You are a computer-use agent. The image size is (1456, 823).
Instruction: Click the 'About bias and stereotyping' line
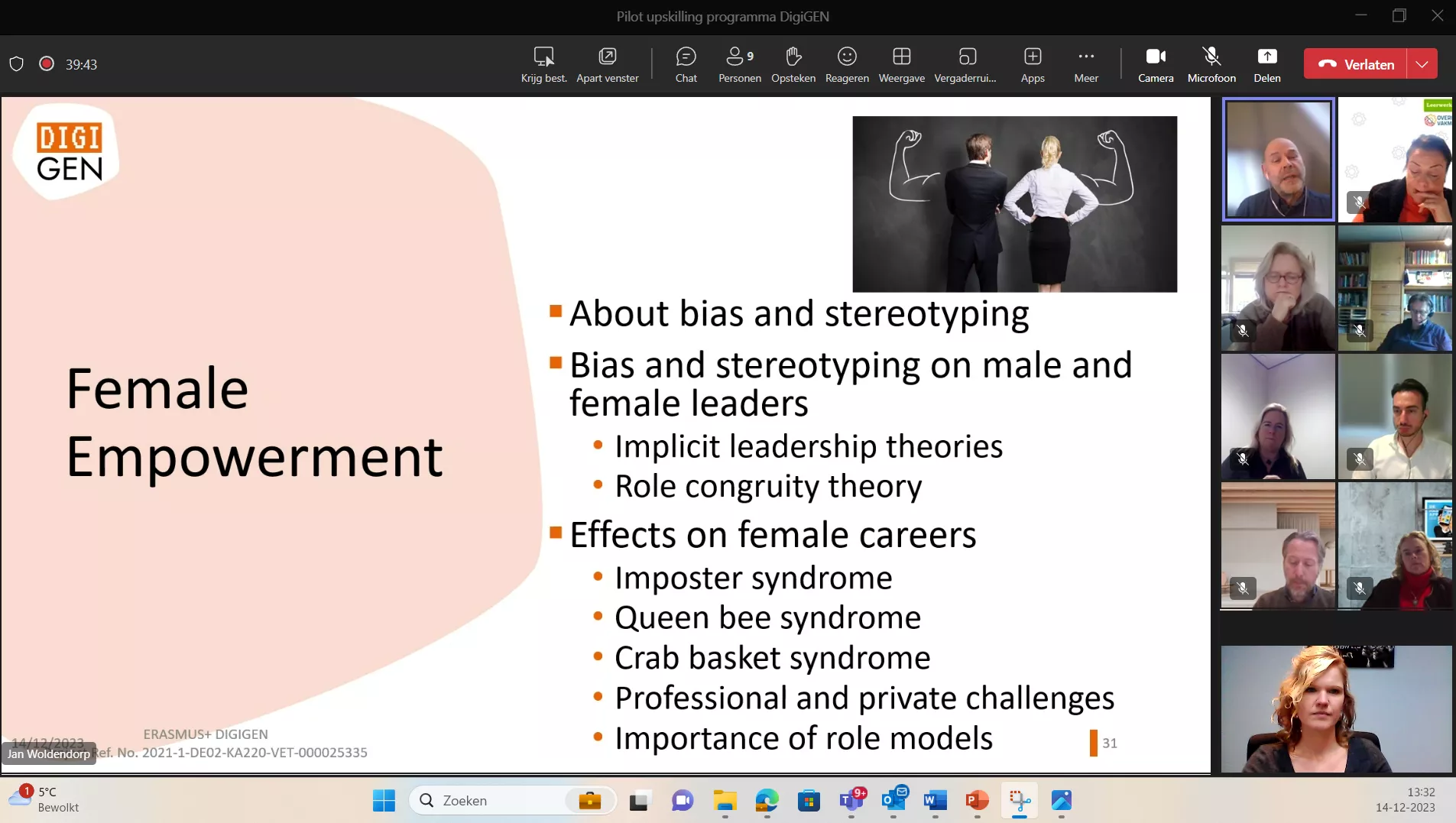pyautogui.click(x=799, y=313)
